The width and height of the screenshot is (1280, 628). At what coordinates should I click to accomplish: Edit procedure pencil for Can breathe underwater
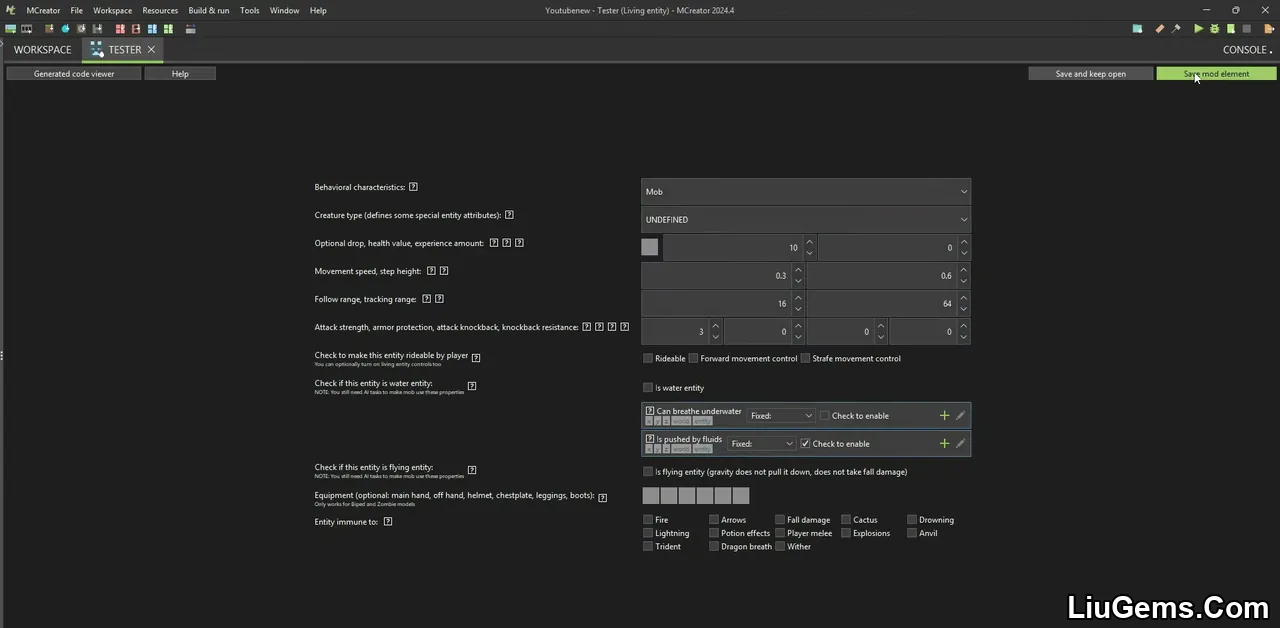(961, 415)
